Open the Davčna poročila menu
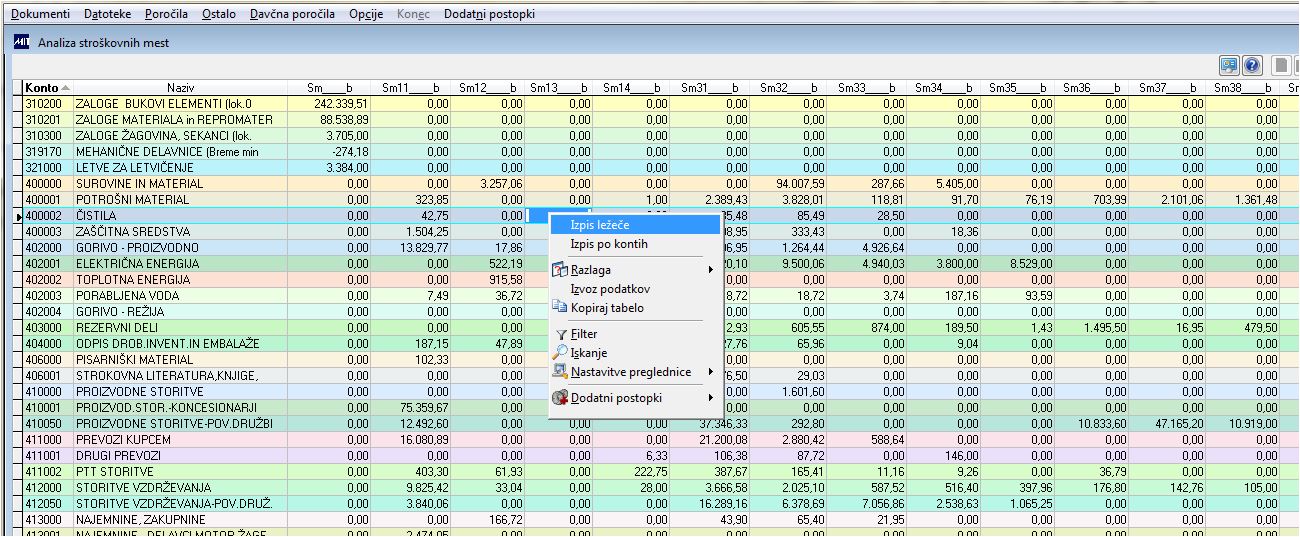1300x537 pixels. [x=292, y=15]
